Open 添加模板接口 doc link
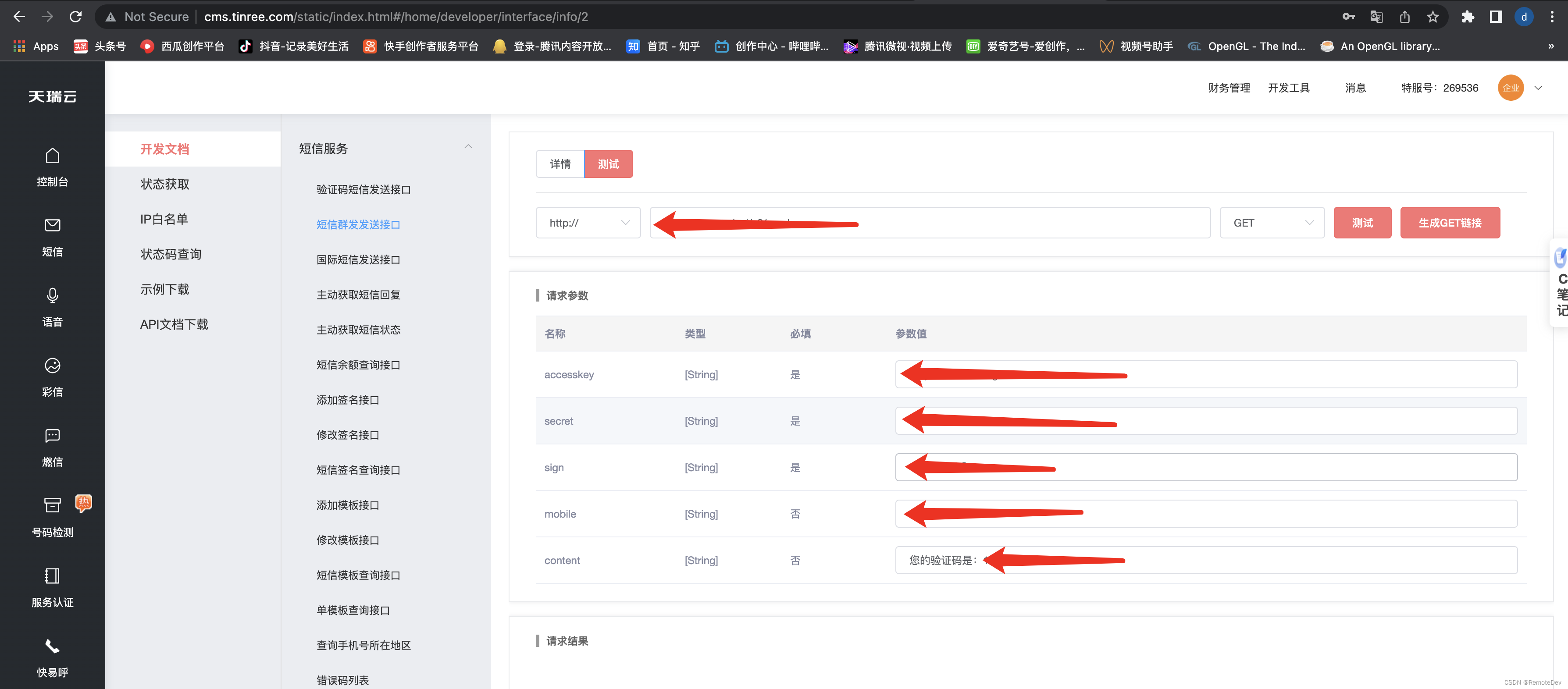Screen dimensions: 1568x689 pos(348,505)
